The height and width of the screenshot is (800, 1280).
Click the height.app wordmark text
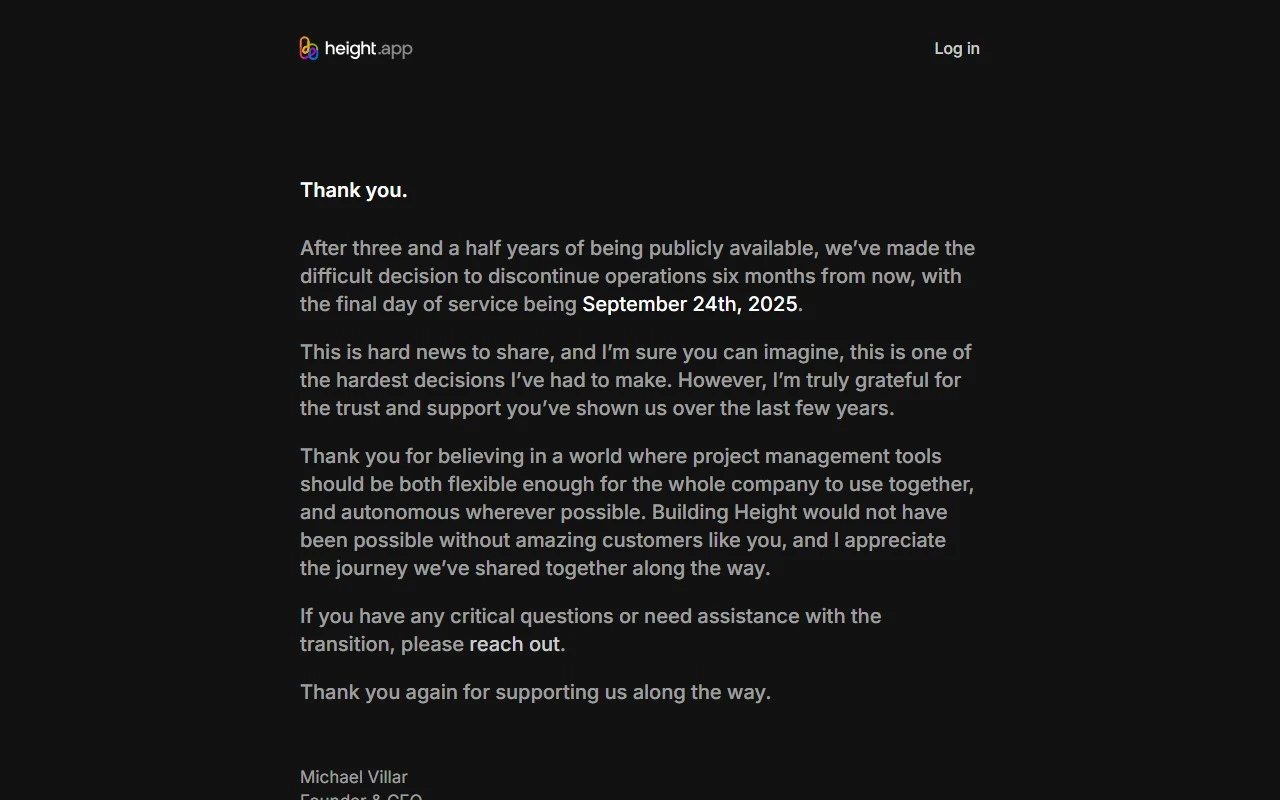(368, 49)
